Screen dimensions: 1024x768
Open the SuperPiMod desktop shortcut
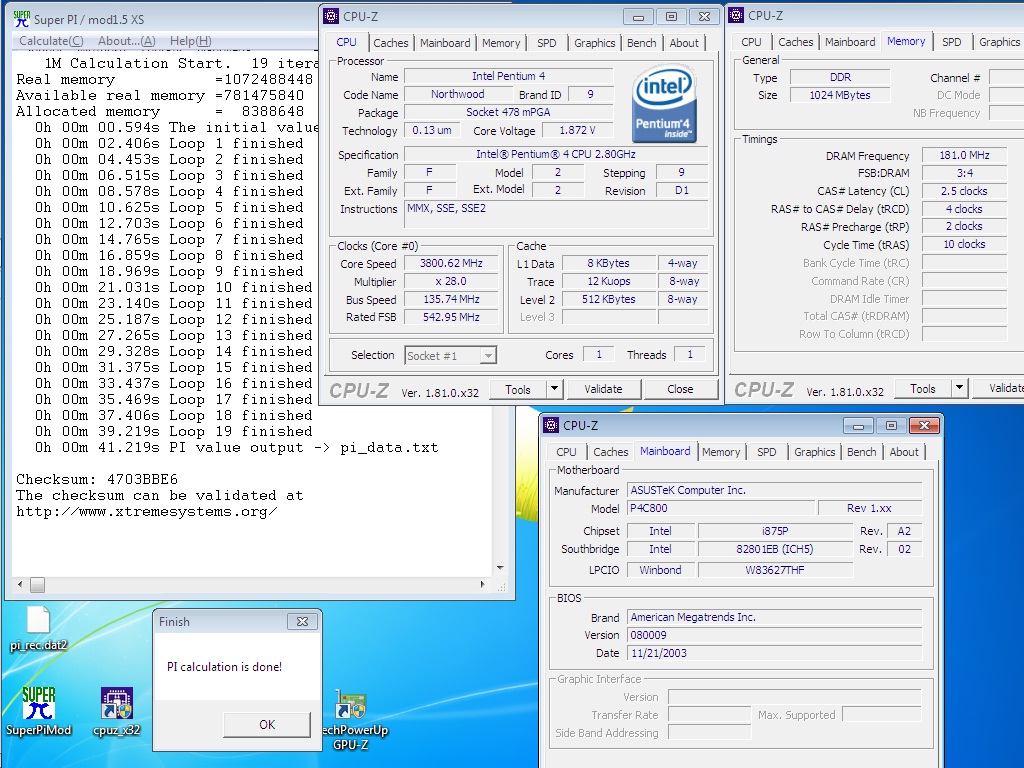click(x=39, y=711)
